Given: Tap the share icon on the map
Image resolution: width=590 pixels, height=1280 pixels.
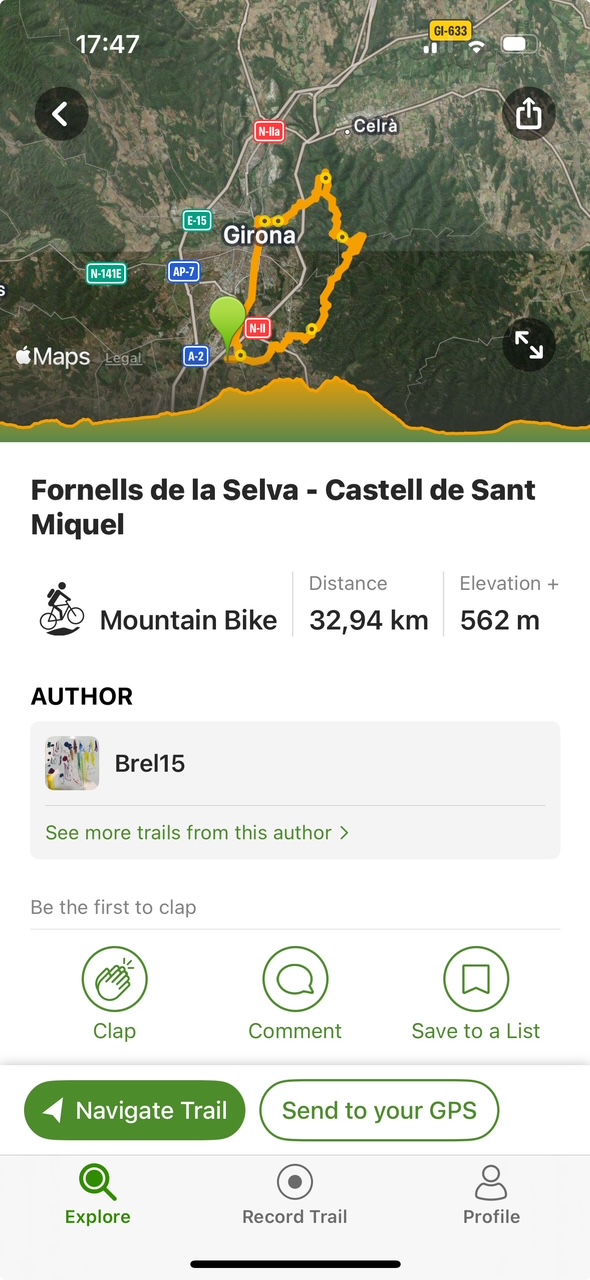Looking at the screenshot, I should (x=528, y=114).
